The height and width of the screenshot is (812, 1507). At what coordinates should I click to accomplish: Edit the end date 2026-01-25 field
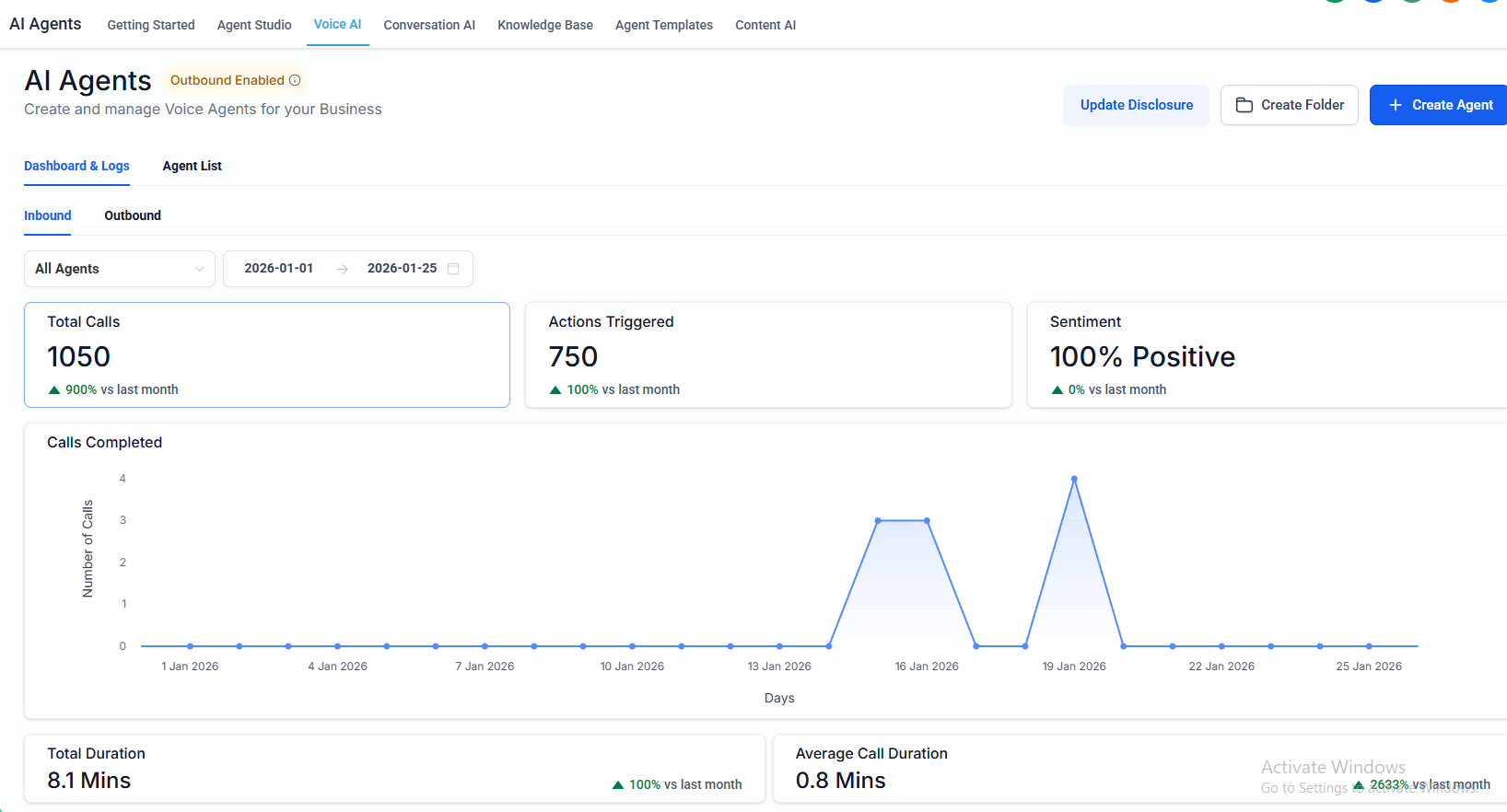[x=402, y=269]
